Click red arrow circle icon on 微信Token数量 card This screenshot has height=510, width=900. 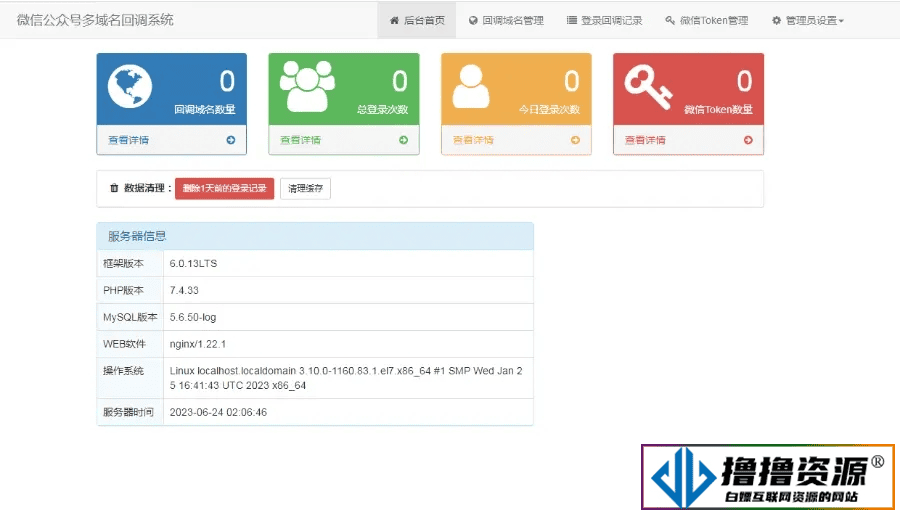click(748, 140)
